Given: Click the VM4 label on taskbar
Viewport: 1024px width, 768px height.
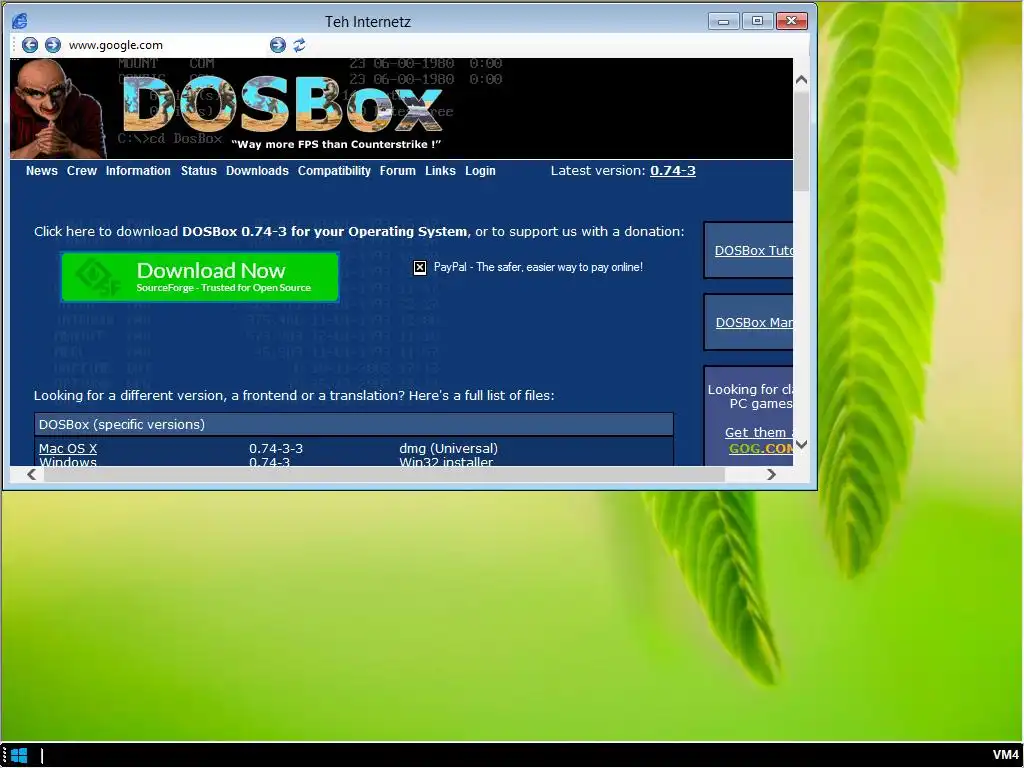Looking at the screenshot, I should coord(1006,756).
